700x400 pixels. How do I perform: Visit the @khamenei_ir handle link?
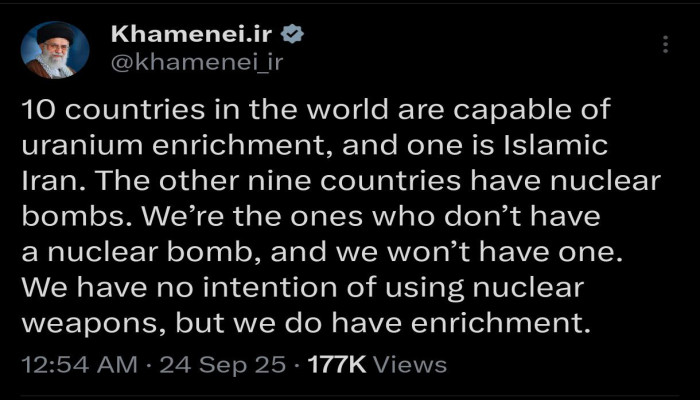pos(197,63)
